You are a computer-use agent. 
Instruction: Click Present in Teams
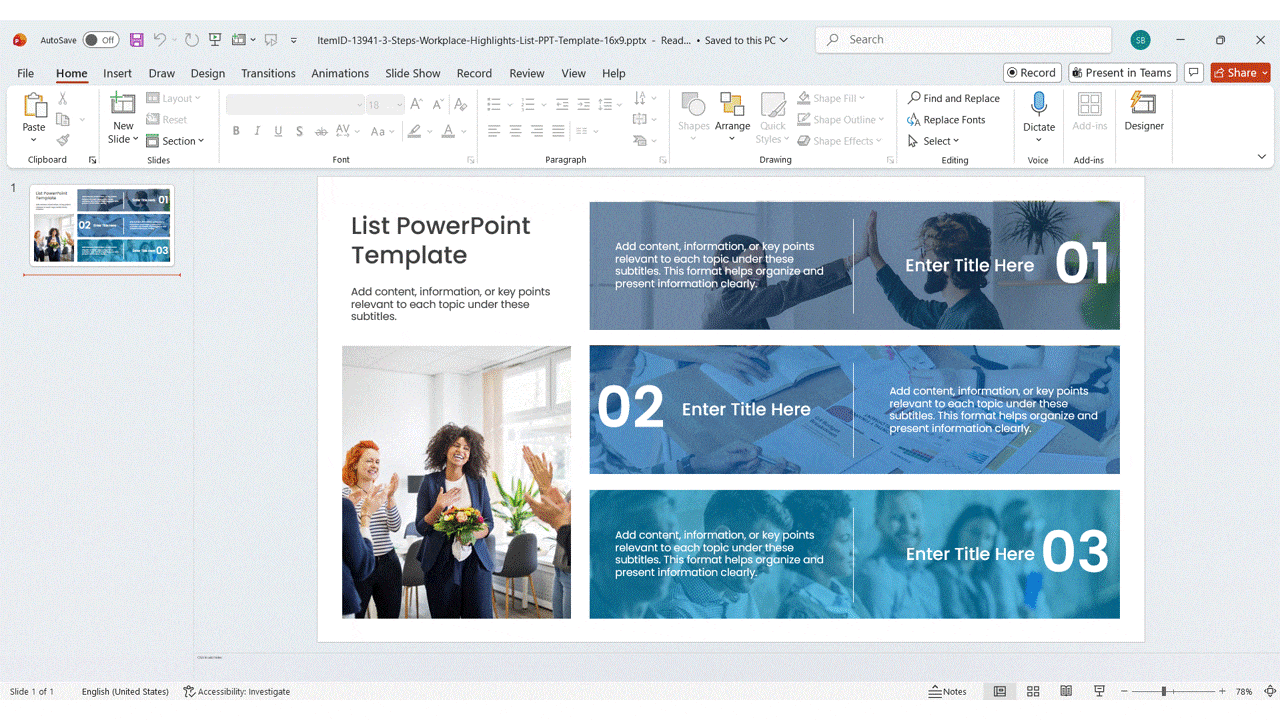[x=1122, y=72]
